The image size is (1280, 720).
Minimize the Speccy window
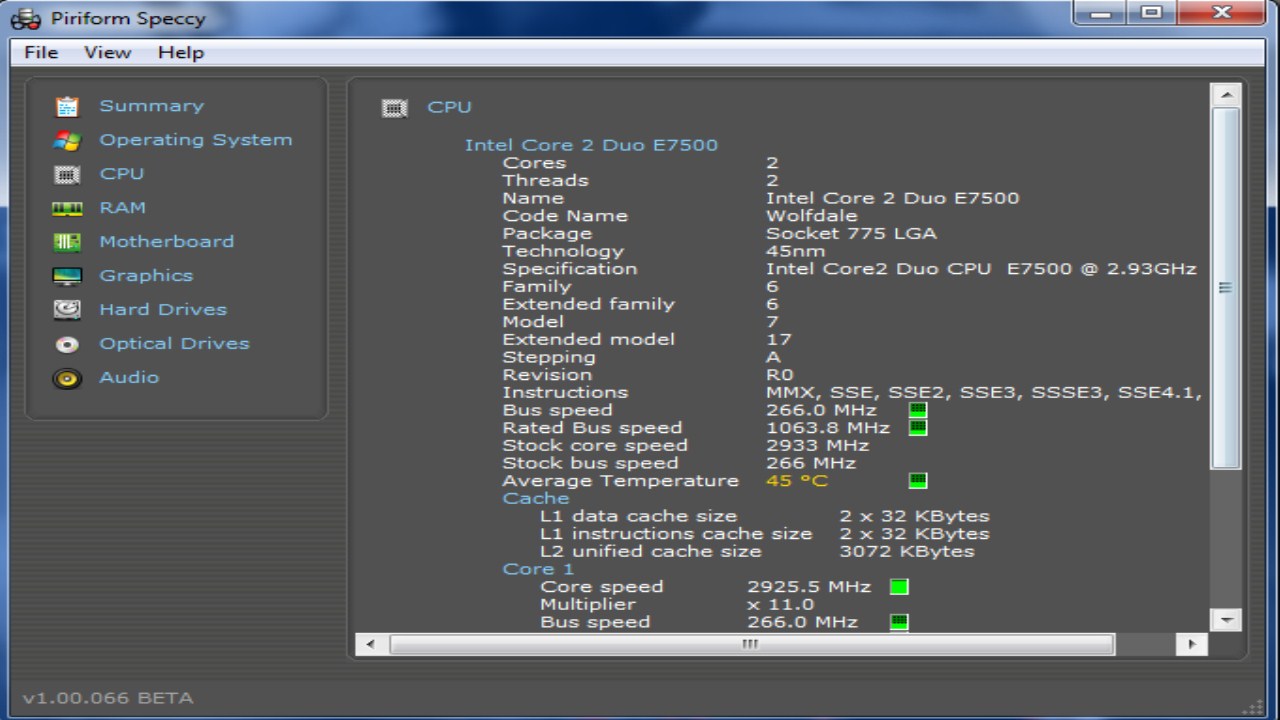click(1101, 13)
